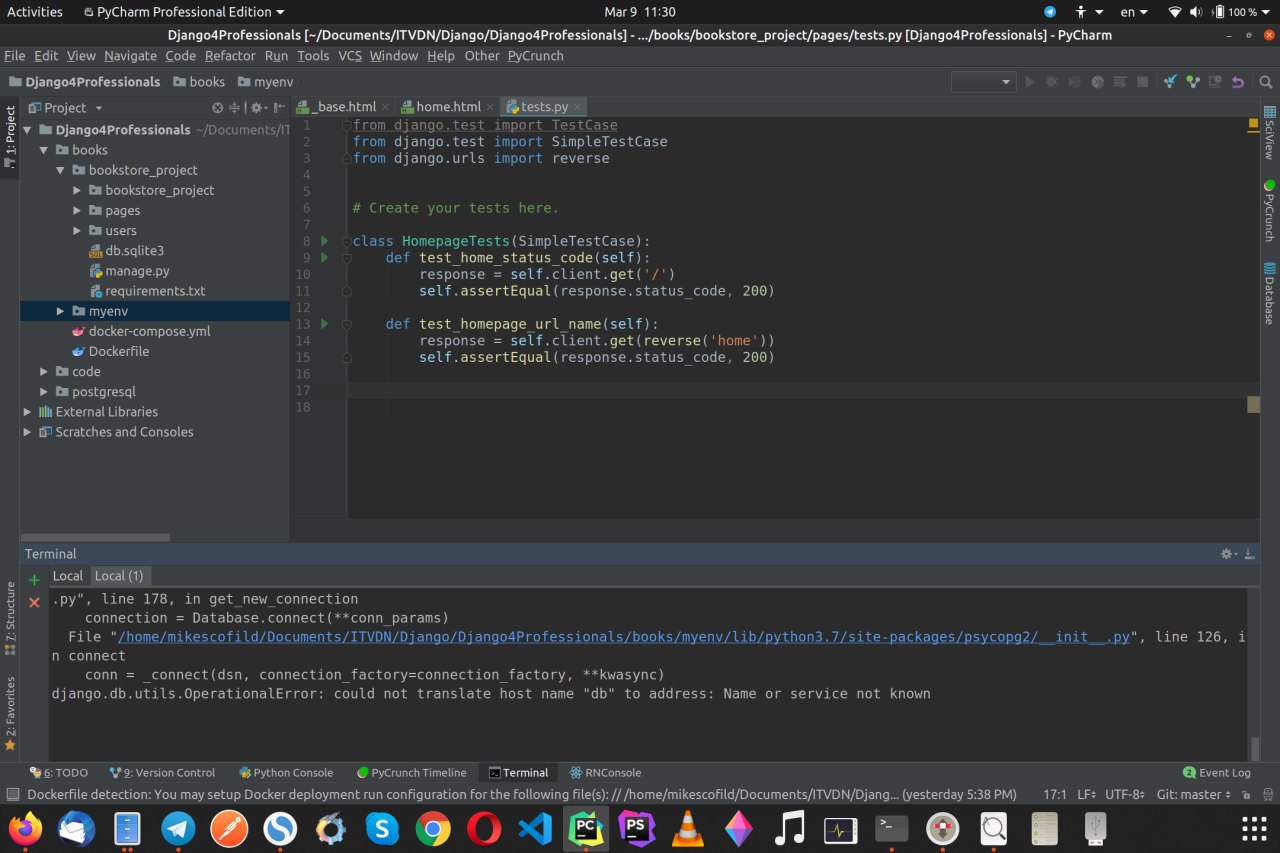Screen dimensions: 1280x853
Task: Open Project panel settings gear
Action: [x=257, y=108]
